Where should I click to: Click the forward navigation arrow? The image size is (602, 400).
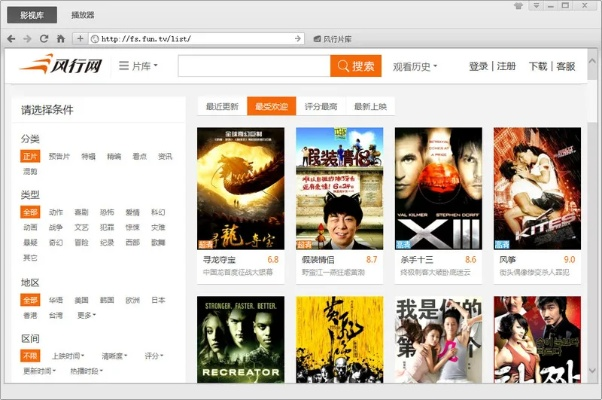pos(27,39)
